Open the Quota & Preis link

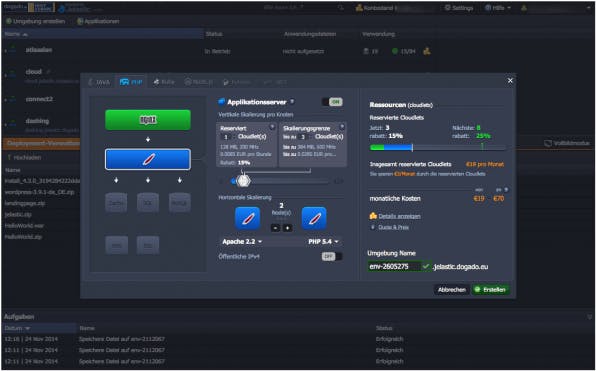click(394, 227)
